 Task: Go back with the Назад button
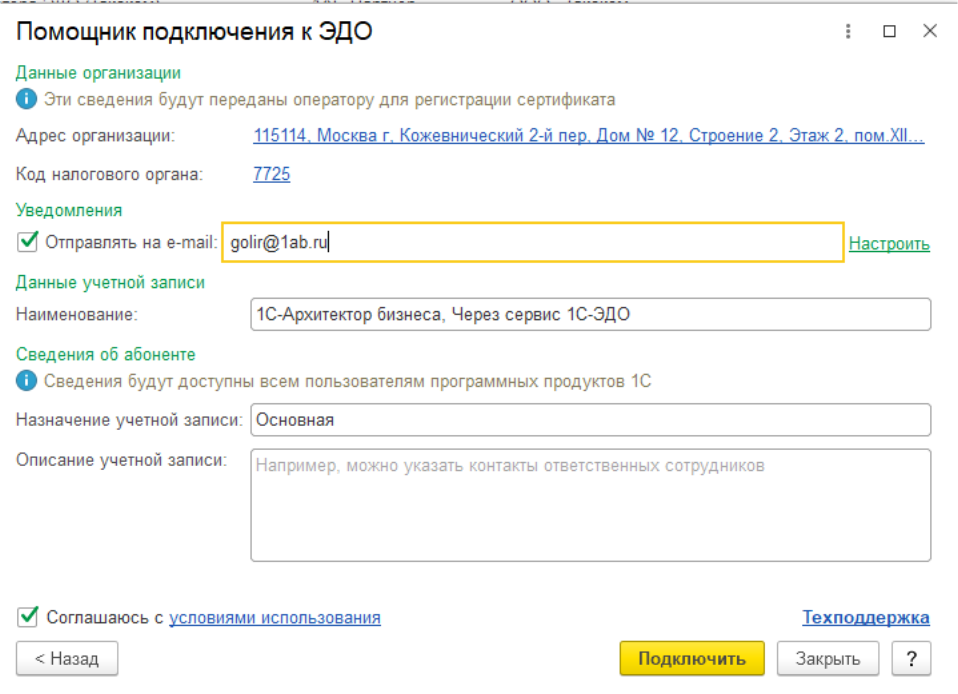[x=67, y=659]
